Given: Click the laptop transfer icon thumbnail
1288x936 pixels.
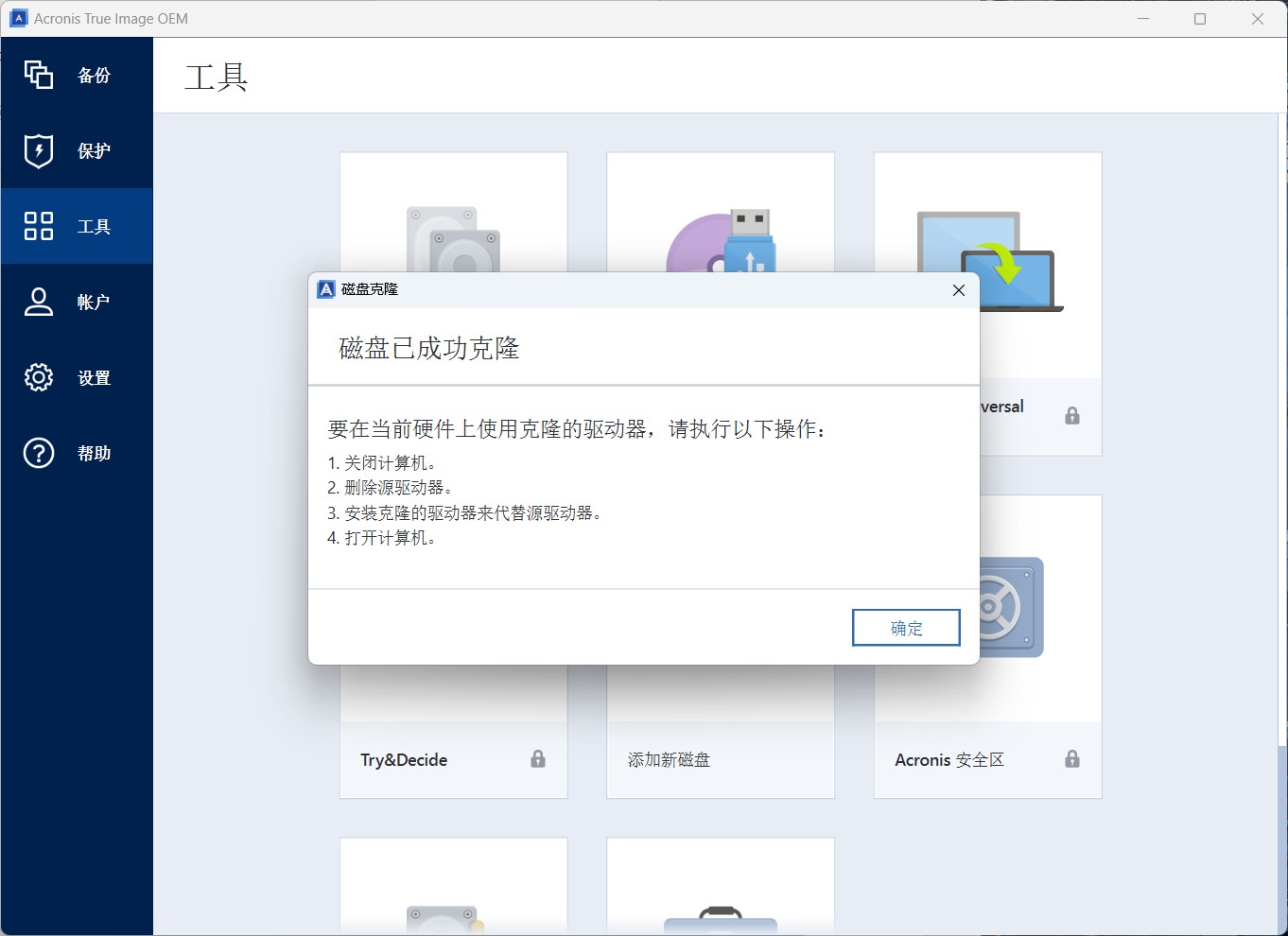Looking at the screenshot, I should (989, 261).
